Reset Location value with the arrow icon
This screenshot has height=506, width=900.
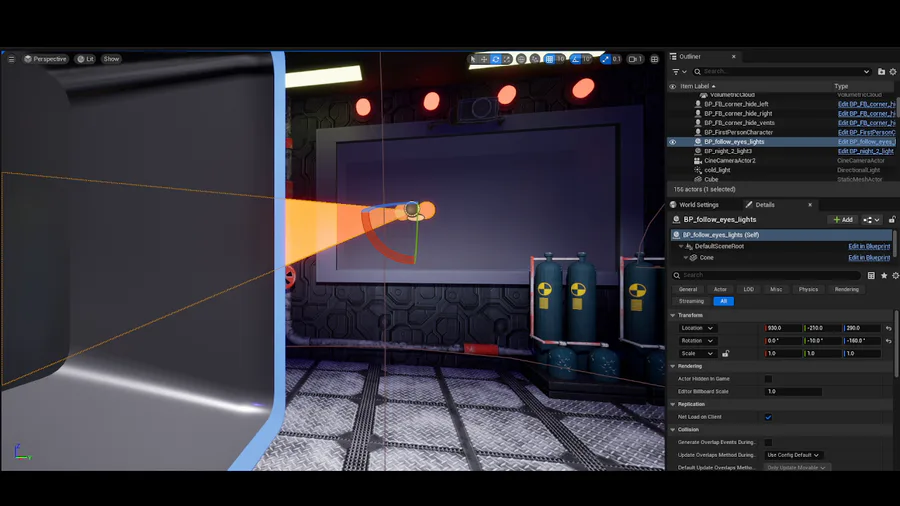[x=889, y=328]
